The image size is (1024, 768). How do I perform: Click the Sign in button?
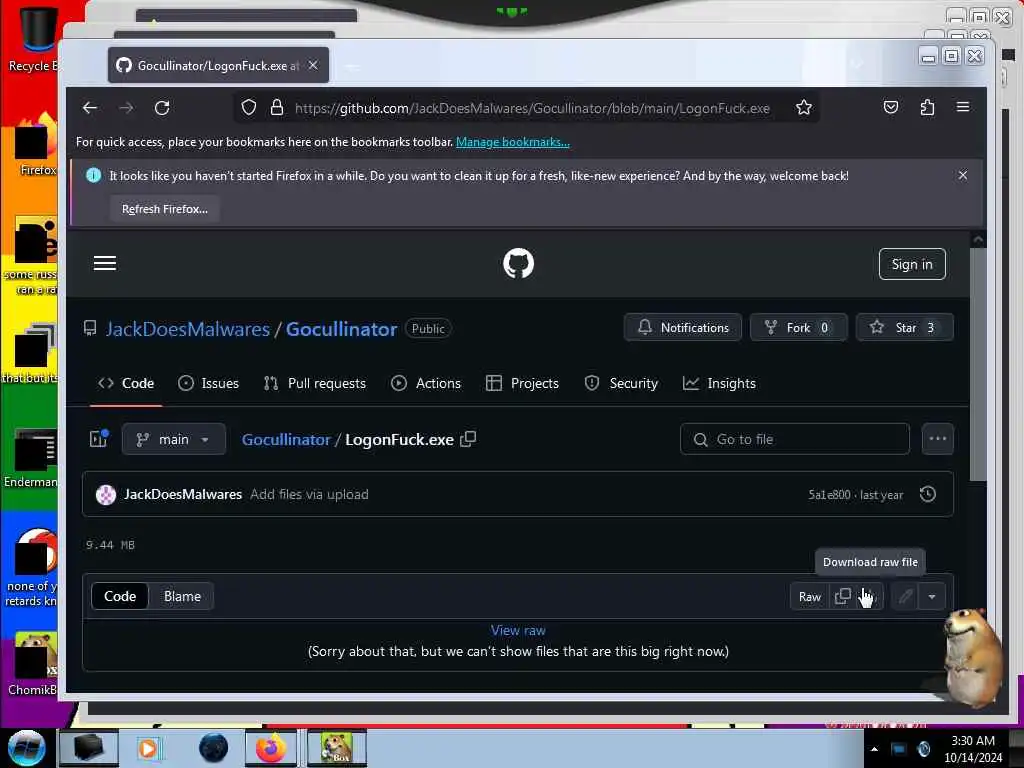(912, 264)
